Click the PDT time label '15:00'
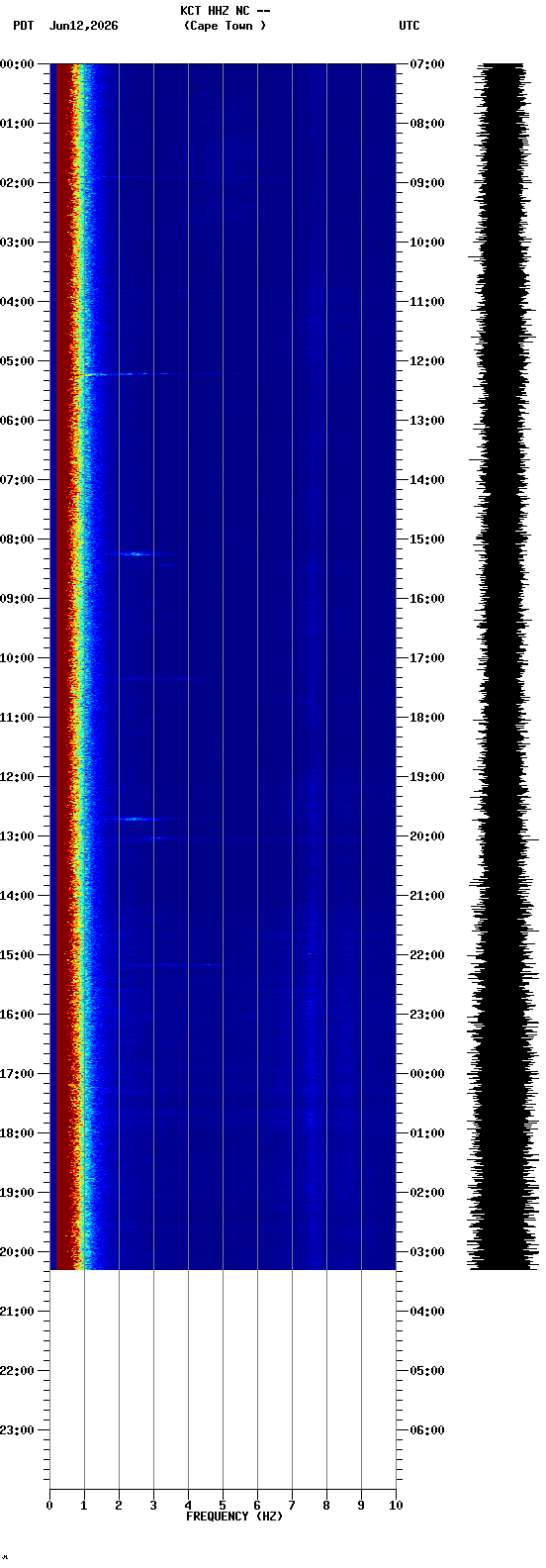This screenshot has width=546, height=1568. [18, 955]
